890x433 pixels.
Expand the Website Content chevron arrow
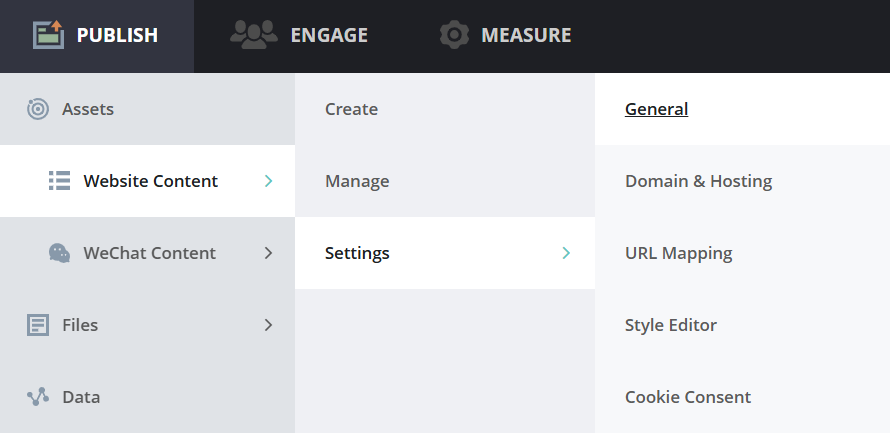point(268,181)
